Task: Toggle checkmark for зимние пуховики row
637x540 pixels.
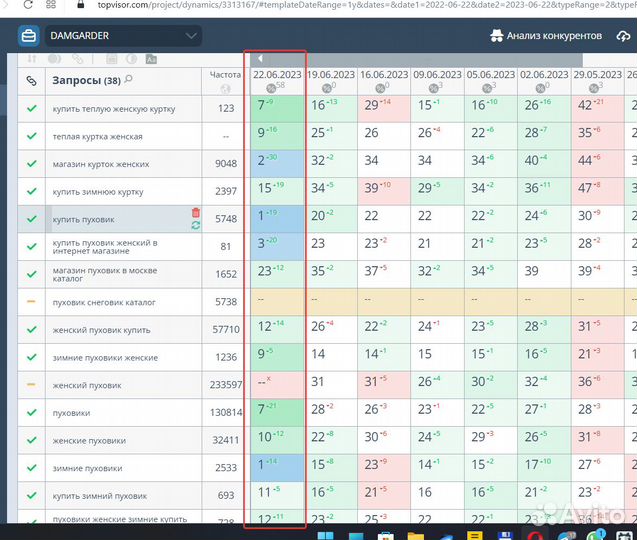Action: (31, 467)
